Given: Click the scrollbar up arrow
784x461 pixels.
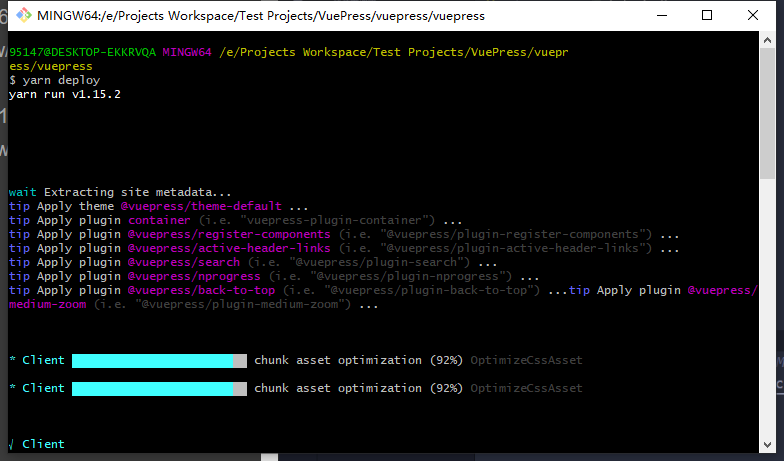Looking at the screenshot, I should pos(767,40).
